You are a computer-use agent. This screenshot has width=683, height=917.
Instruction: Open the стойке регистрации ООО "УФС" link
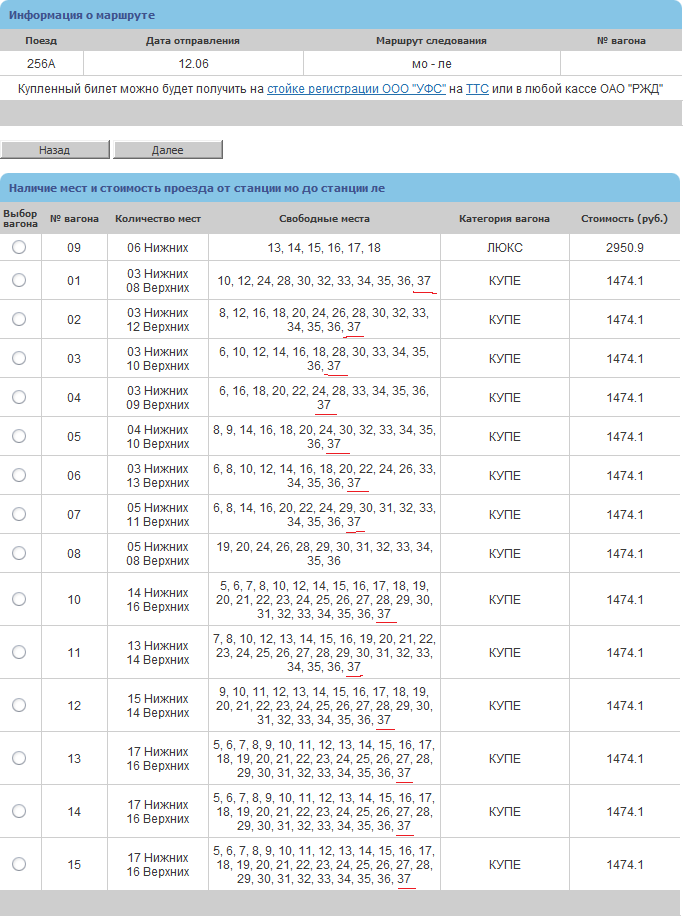click(356, 89)
